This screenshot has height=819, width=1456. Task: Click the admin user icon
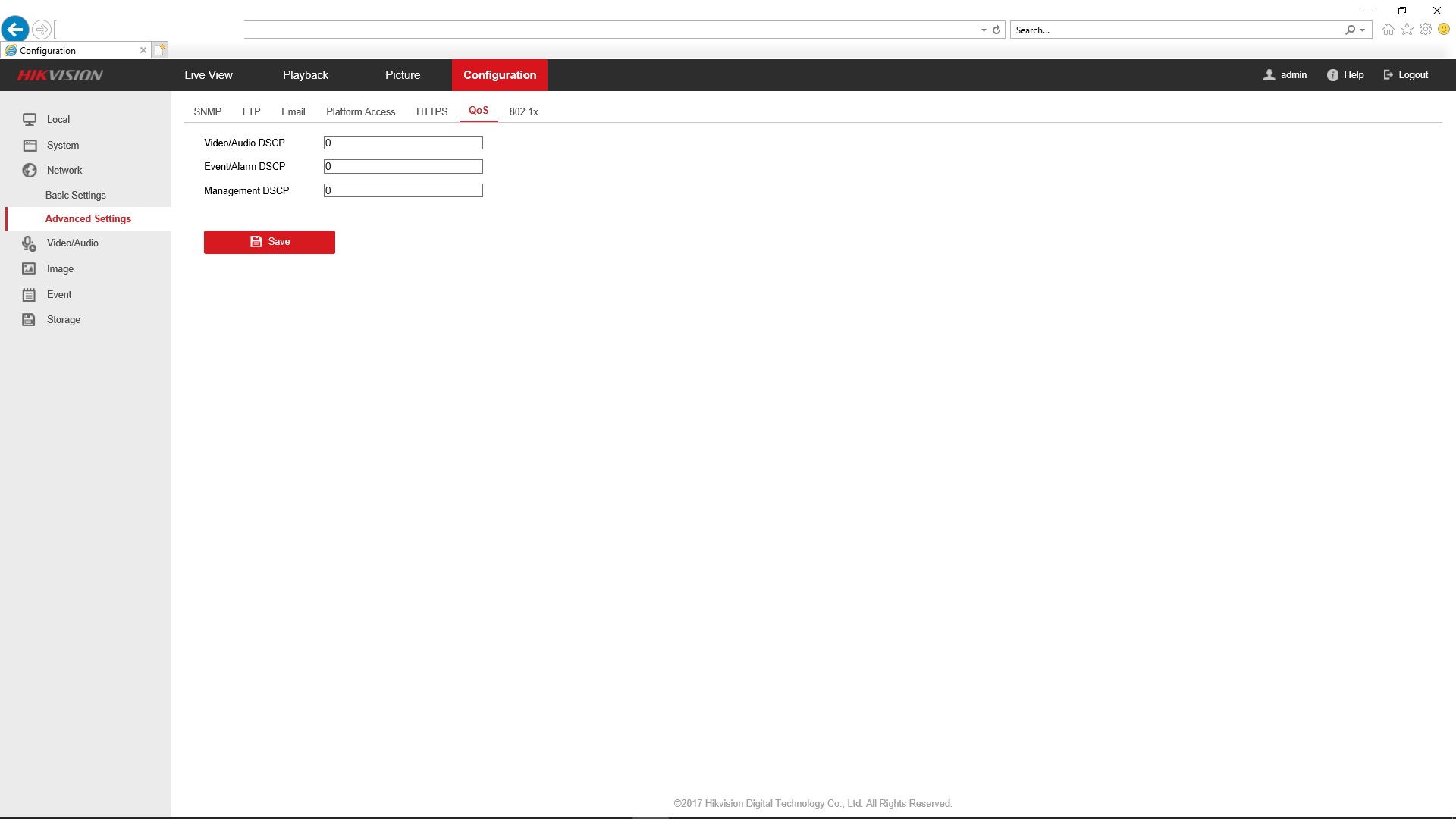click(1269, 75)
